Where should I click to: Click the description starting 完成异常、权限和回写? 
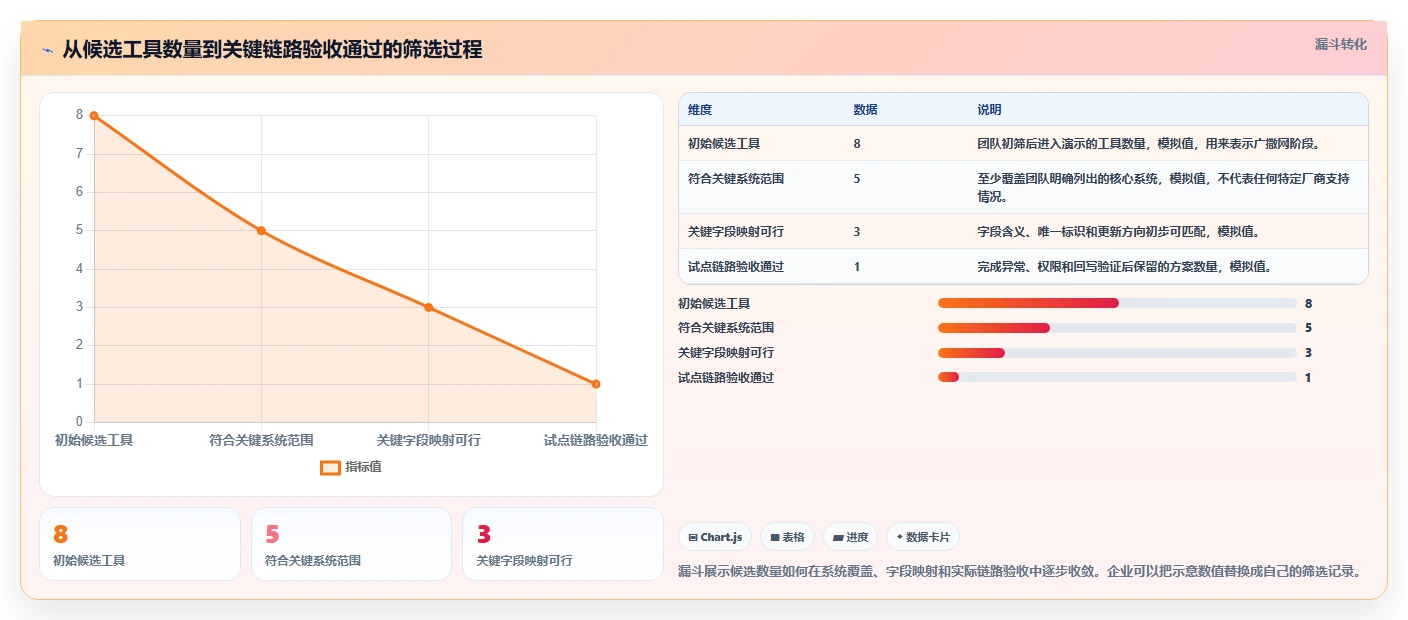point(1125,267)
